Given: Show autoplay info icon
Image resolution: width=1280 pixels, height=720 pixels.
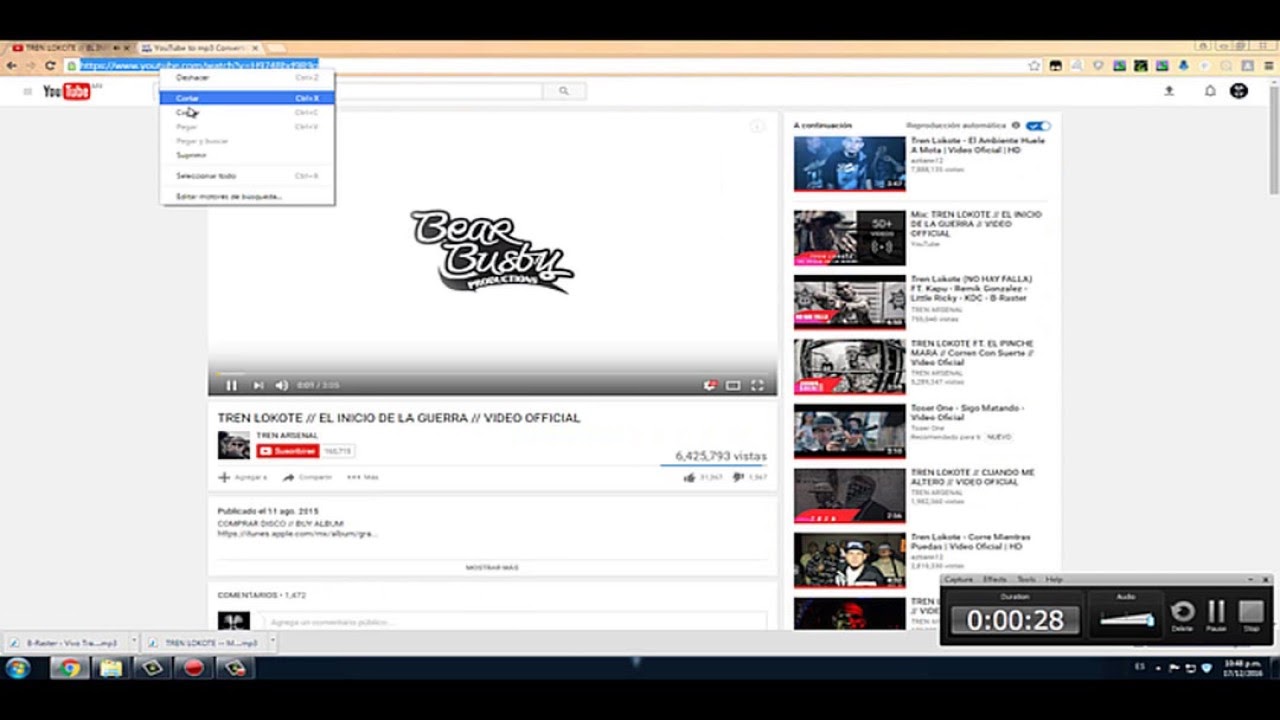Looking at the screenshot, I should 1016,126.
